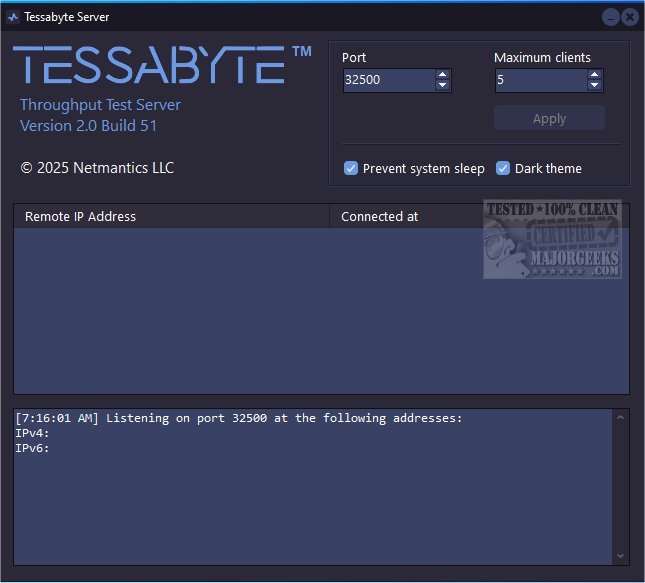
Task: Sort by Connected at column header
Action: 479,216
